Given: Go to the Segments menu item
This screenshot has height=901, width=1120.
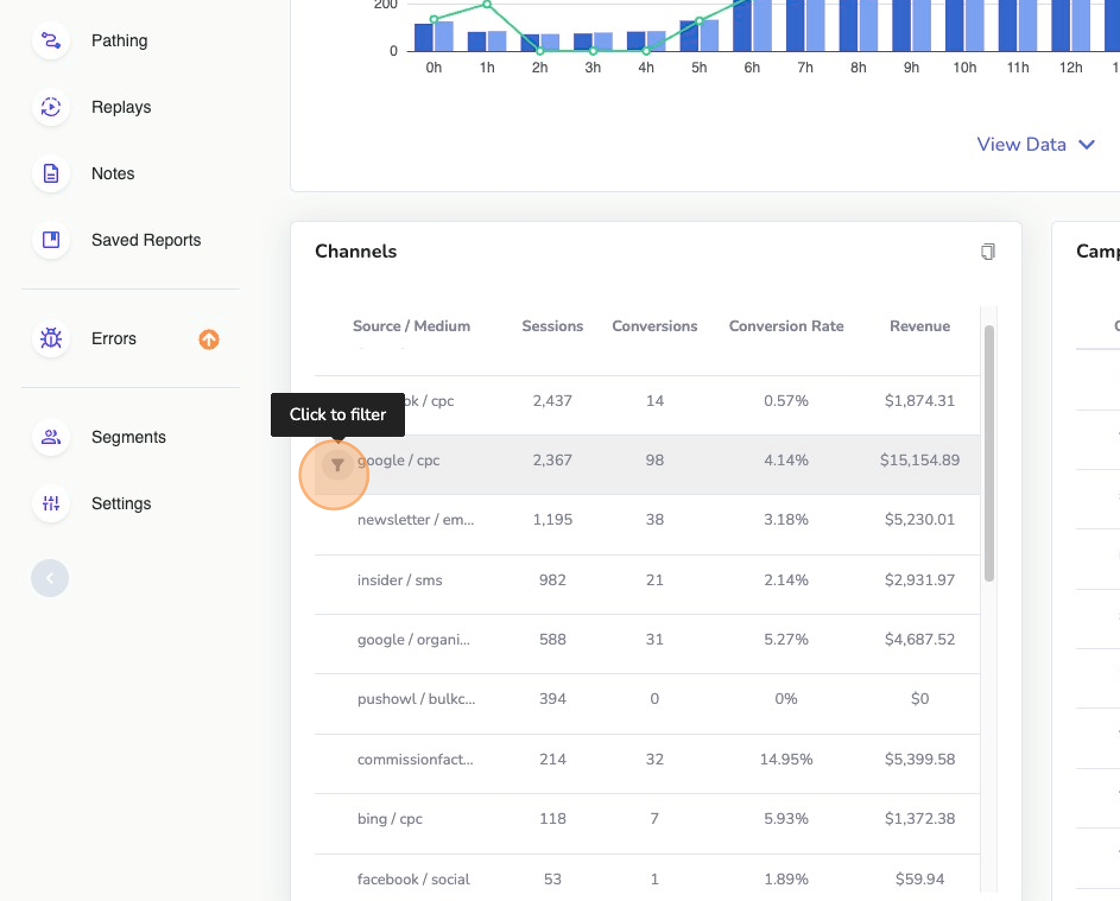Looking at the screenshot, I should click(x=128, y=437).
